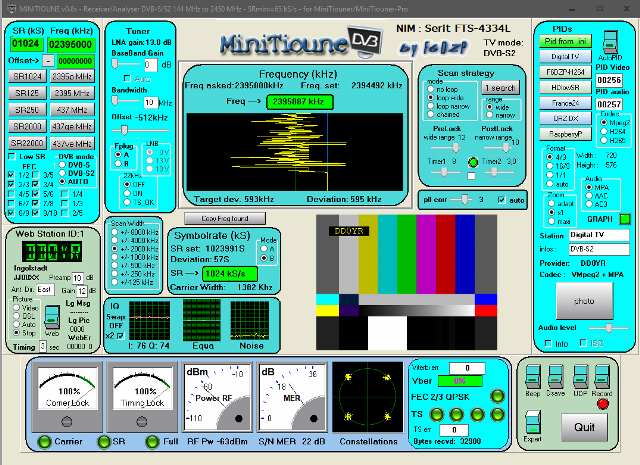Select DVB-S2 mode radio button
The image size is (640, 465).
tap(63, 174)
